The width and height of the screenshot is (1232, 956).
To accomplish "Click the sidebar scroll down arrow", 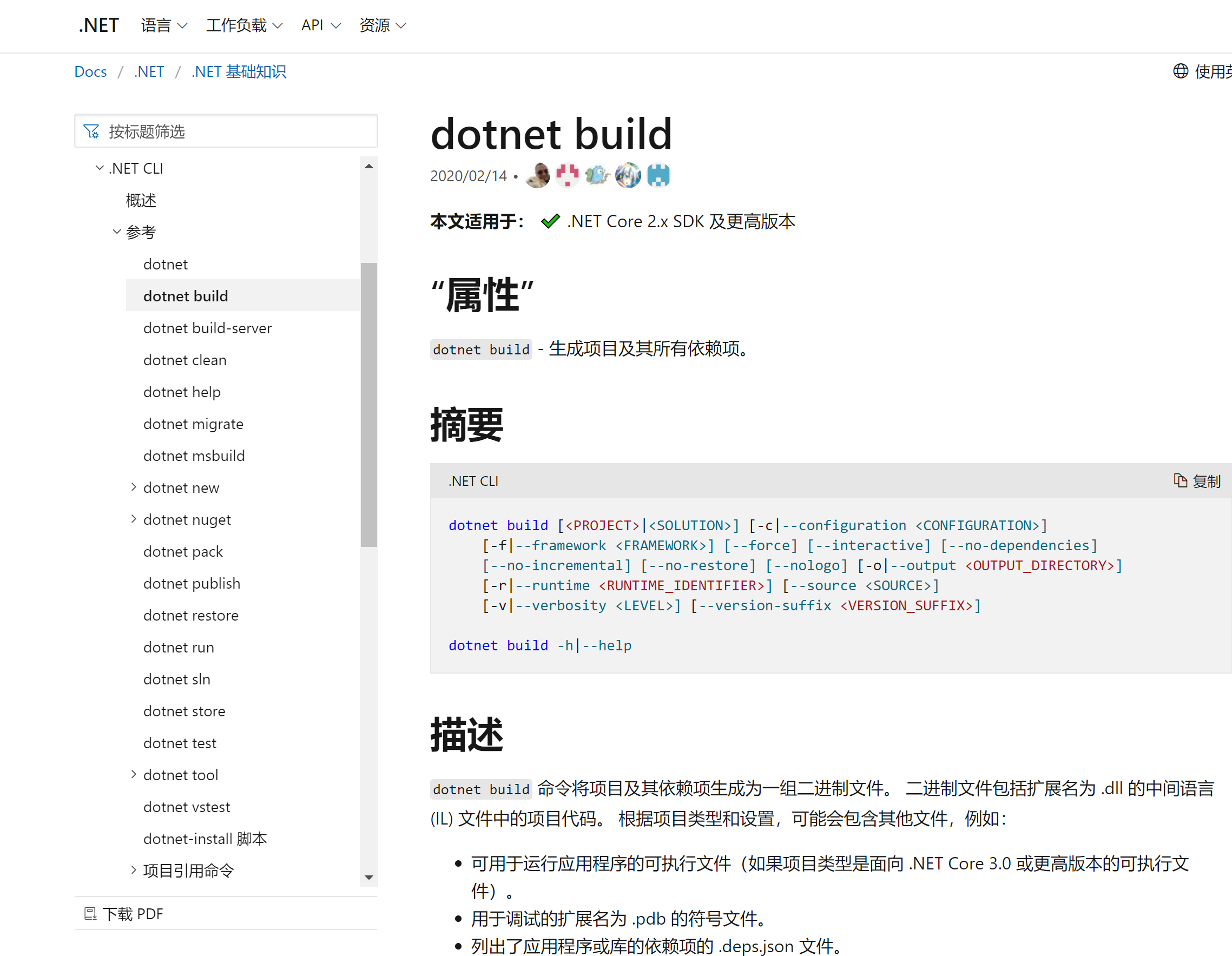I will tap(369, 878).
